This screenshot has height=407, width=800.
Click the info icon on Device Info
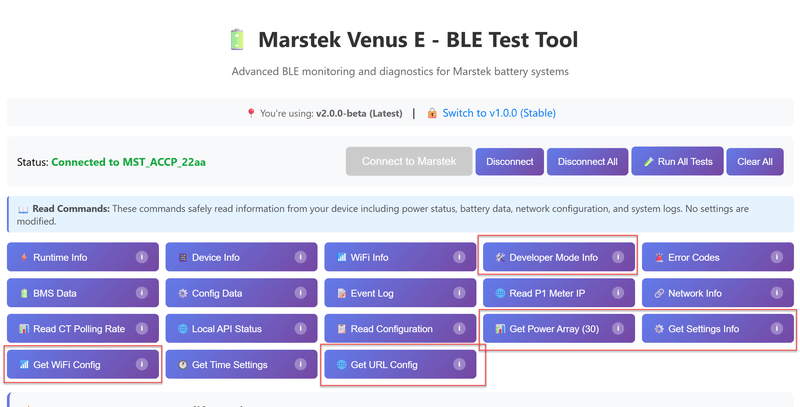[x=300, y=257]
